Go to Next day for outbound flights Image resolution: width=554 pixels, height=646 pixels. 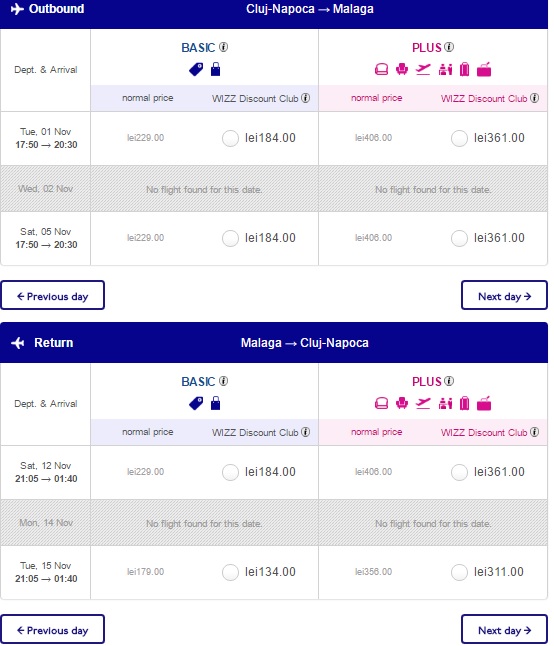[x=504, y=295]
